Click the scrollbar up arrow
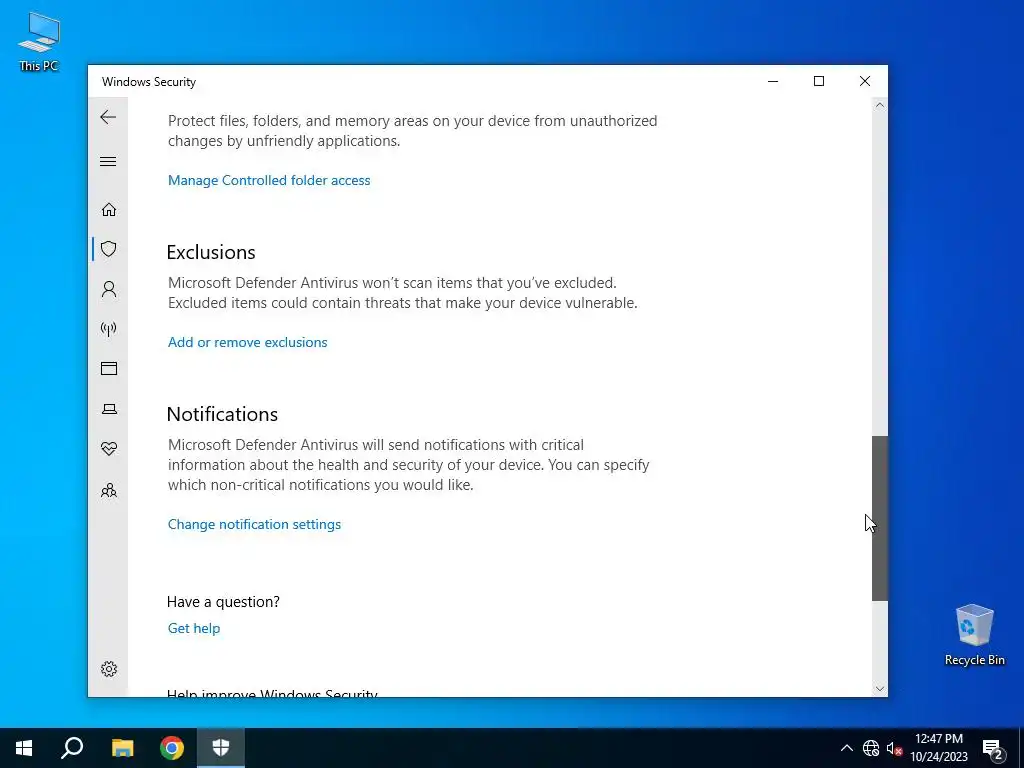Image resolution: width=1024 pixels, height=768 pixels. pos(880,105)
